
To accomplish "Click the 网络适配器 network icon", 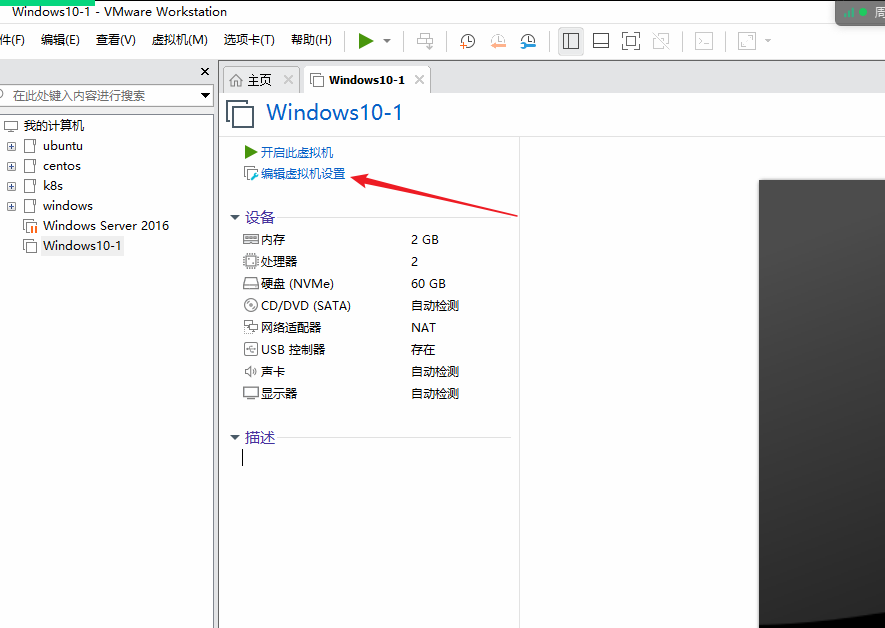I will pyautogui.click(x=251, y=327).
